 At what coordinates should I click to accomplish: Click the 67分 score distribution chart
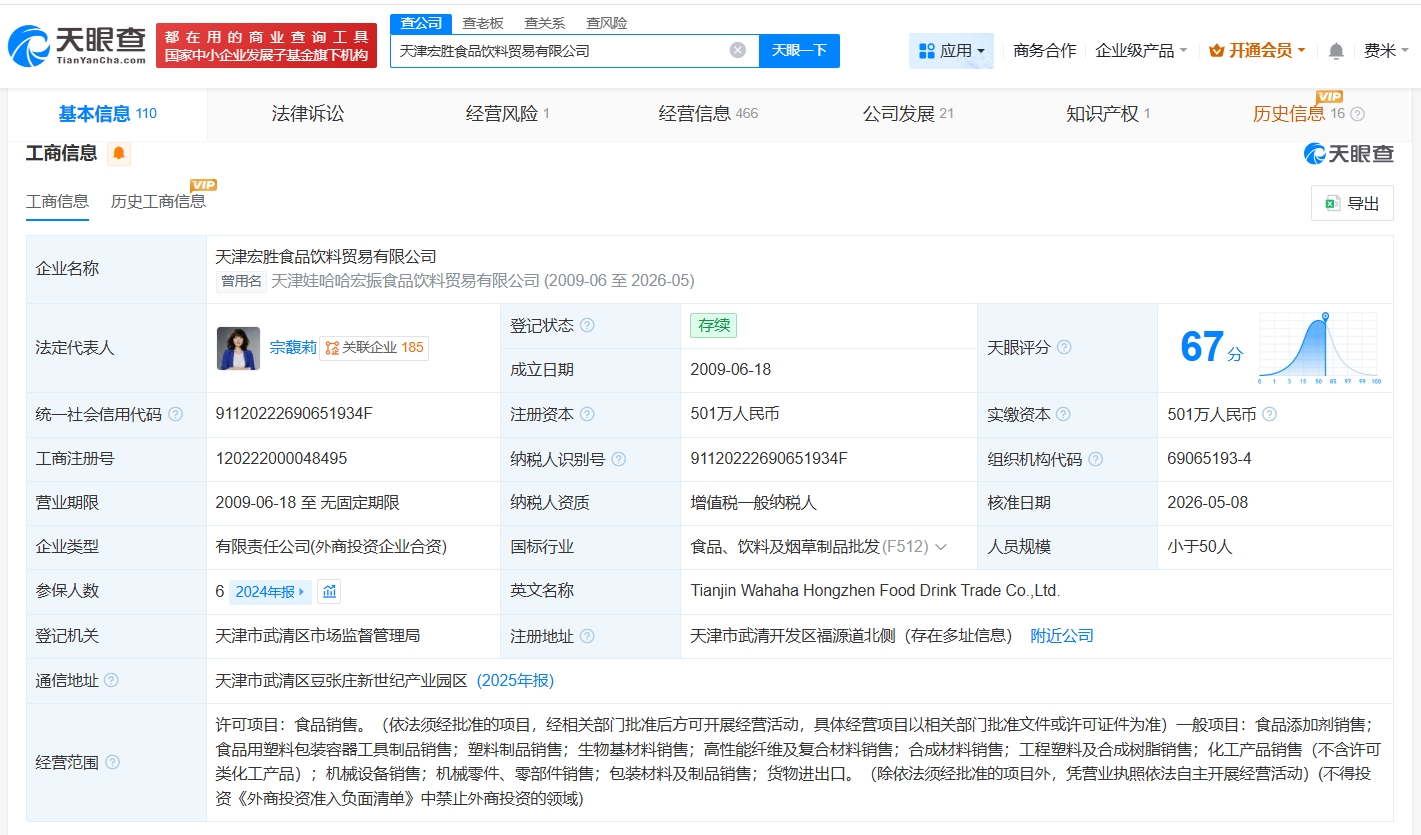(x=1318, y=348)
